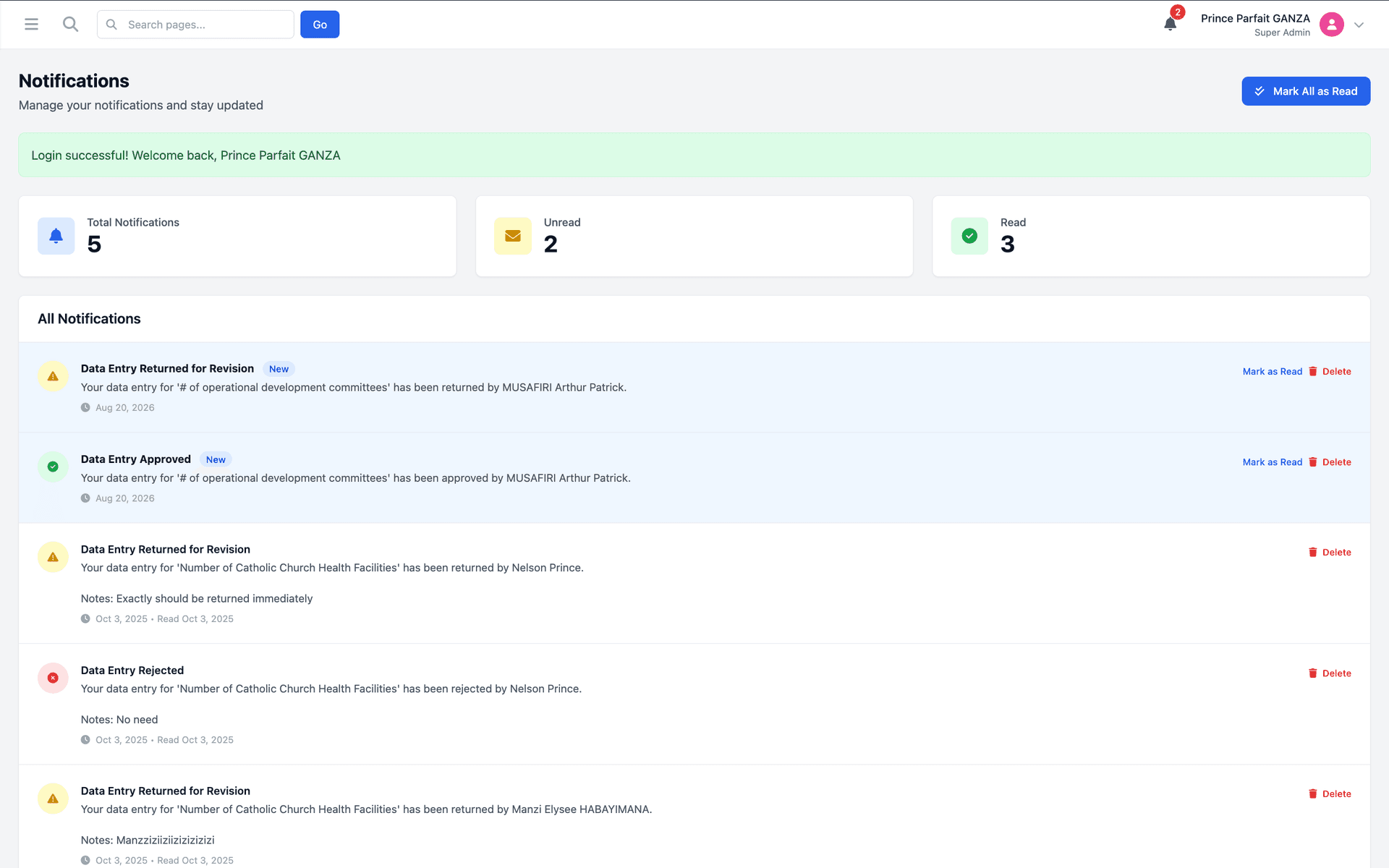The height and width of the screenshot is (868, 1389).
Task: Click the yellow envelope icon in Unread card
Action: pos(513,236)
